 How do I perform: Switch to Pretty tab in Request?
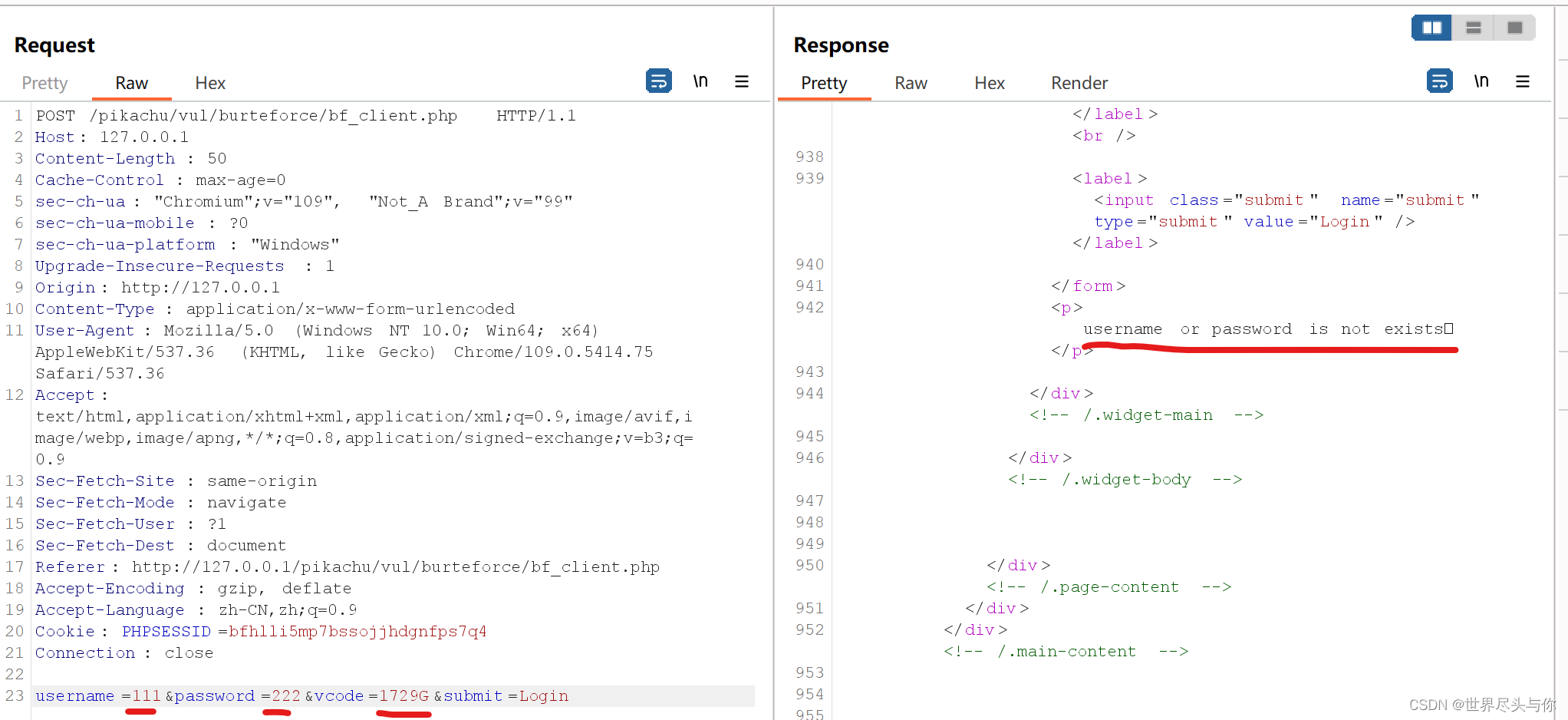click(x=44, y=83)
